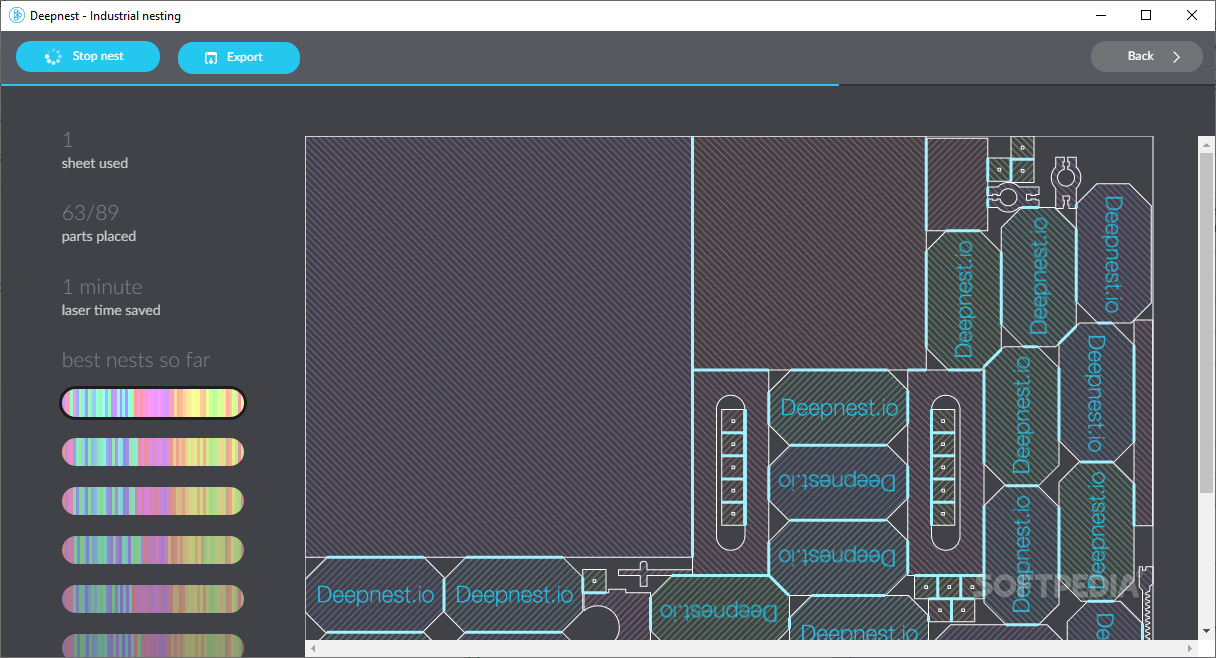Screen dimensions: 1216x658
Task: Select the second best nest swatch
Action: point(153,452)
